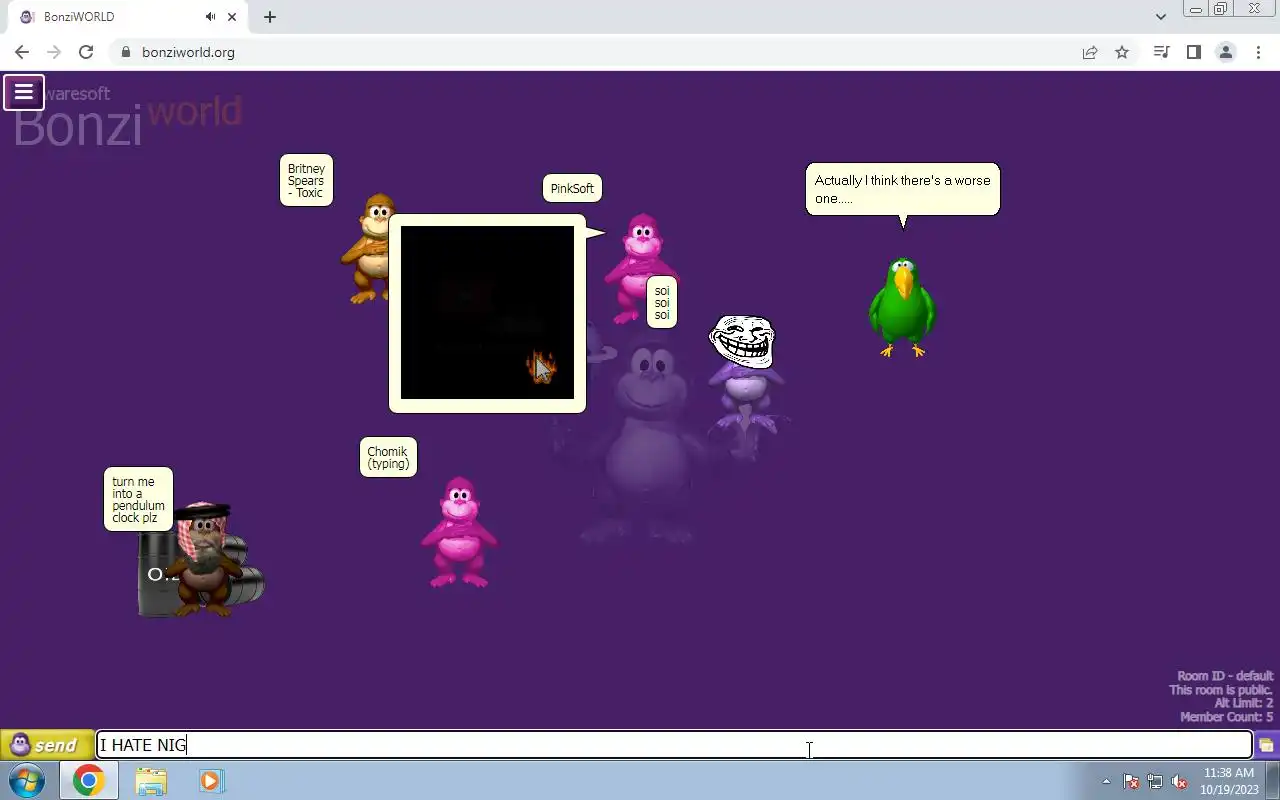Open volume mixer speaker icon
The height and width of the screenshot is (800, 1280).
pyautogui.click(x=1179, y=781)
